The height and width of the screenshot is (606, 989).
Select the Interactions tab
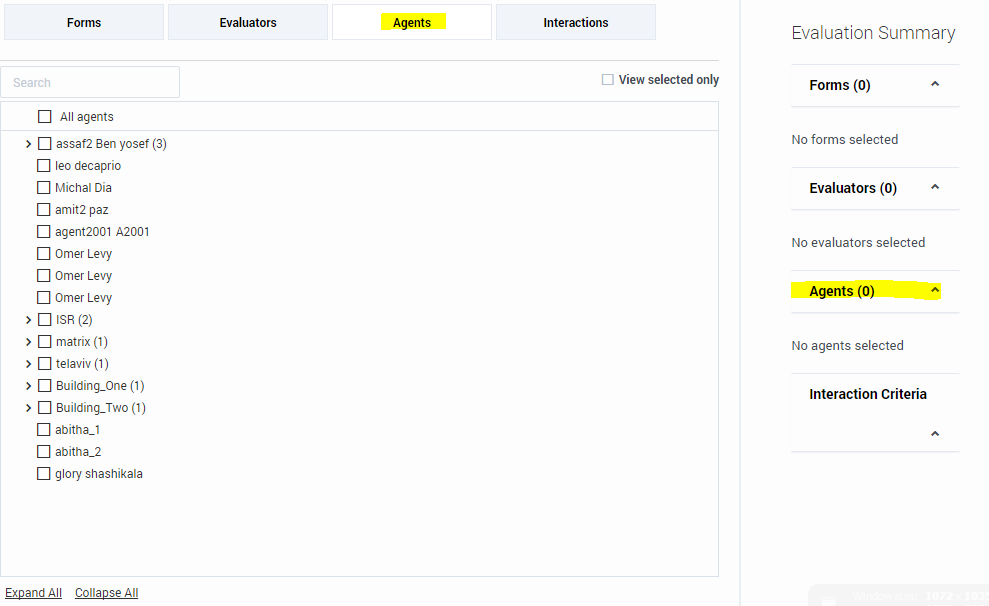point(575,22)
